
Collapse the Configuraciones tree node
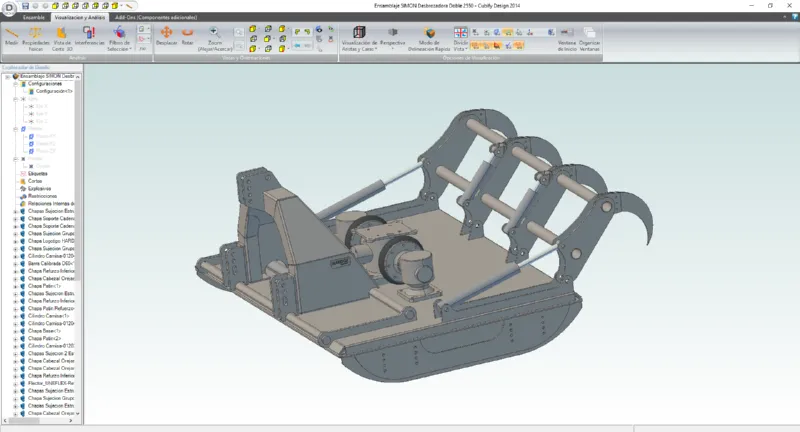tap(17, 84)
